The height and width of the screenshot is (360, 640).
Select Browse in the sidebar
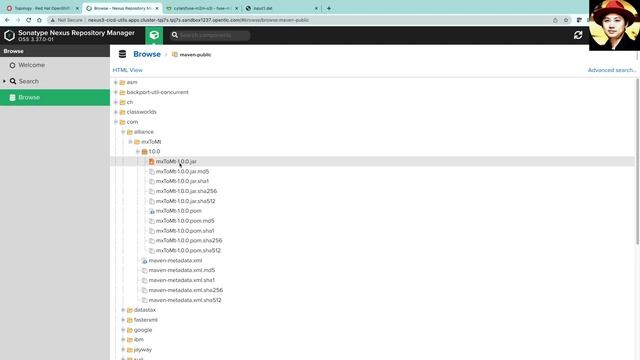[x=55, y=98]
